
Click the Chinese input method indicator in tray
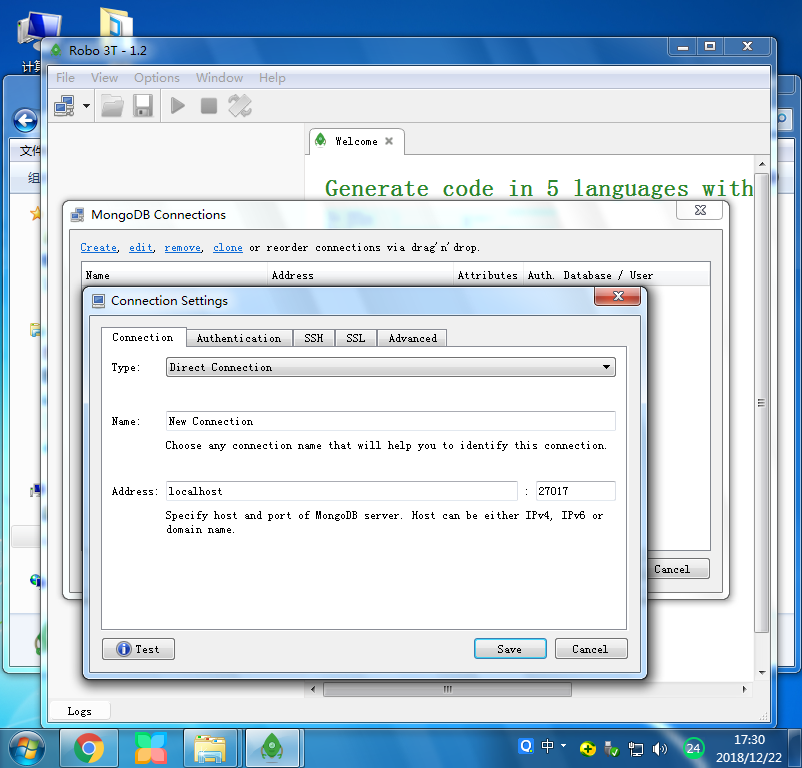547,746
